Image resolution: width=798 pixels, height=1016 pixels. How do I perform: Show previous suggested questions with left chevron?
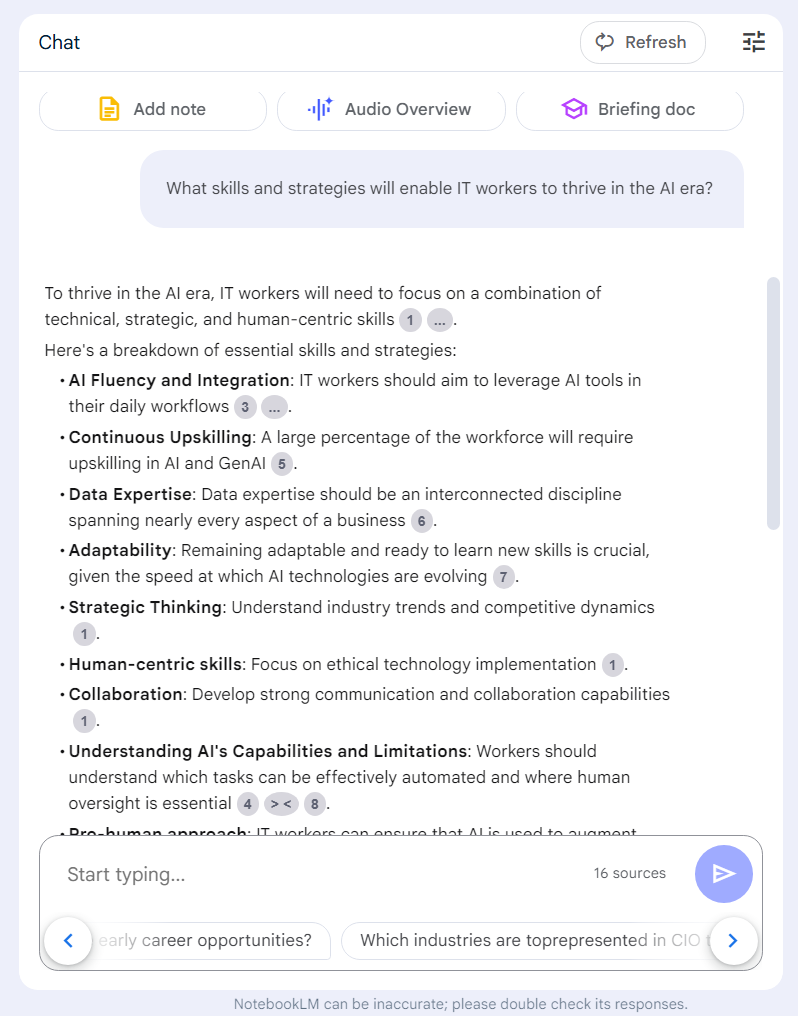[68, 940]
